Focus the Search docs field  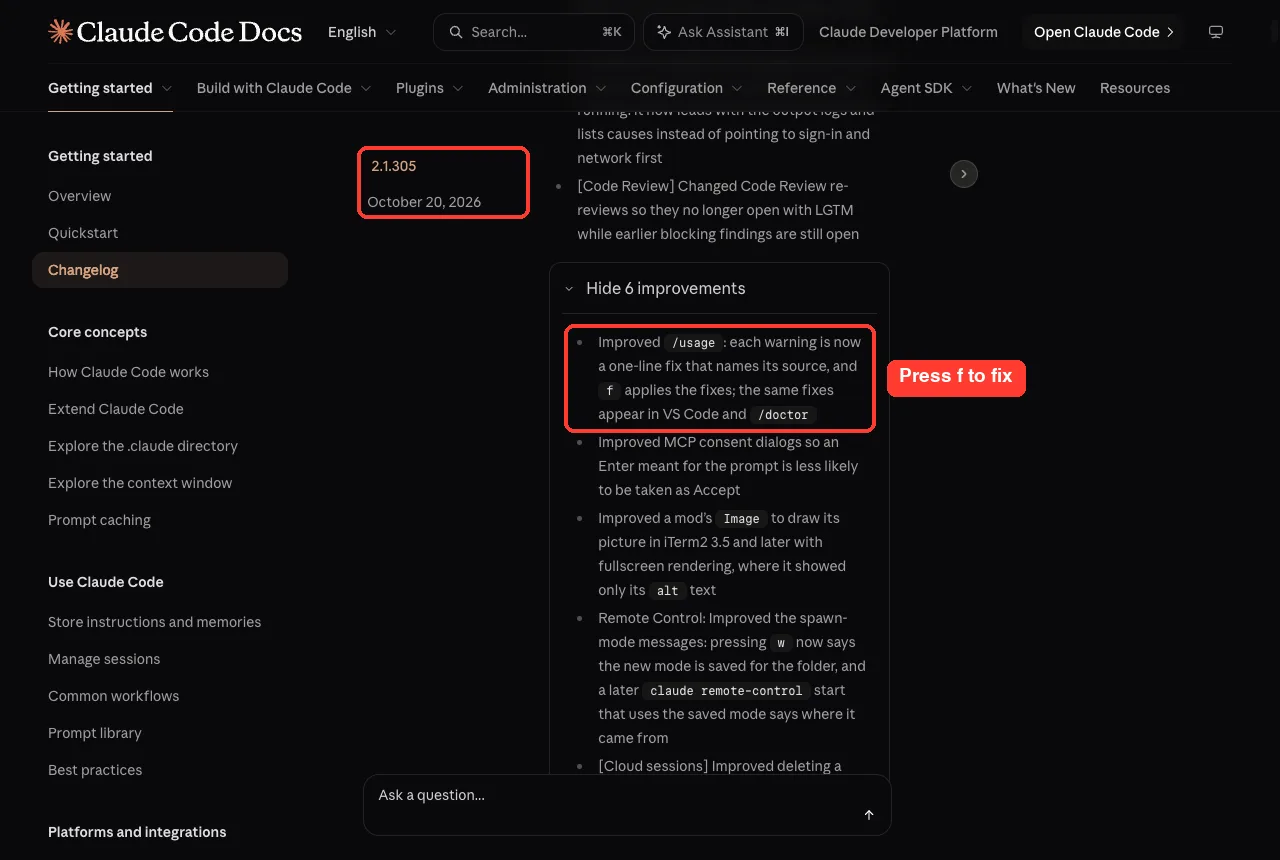click(534, 32)
